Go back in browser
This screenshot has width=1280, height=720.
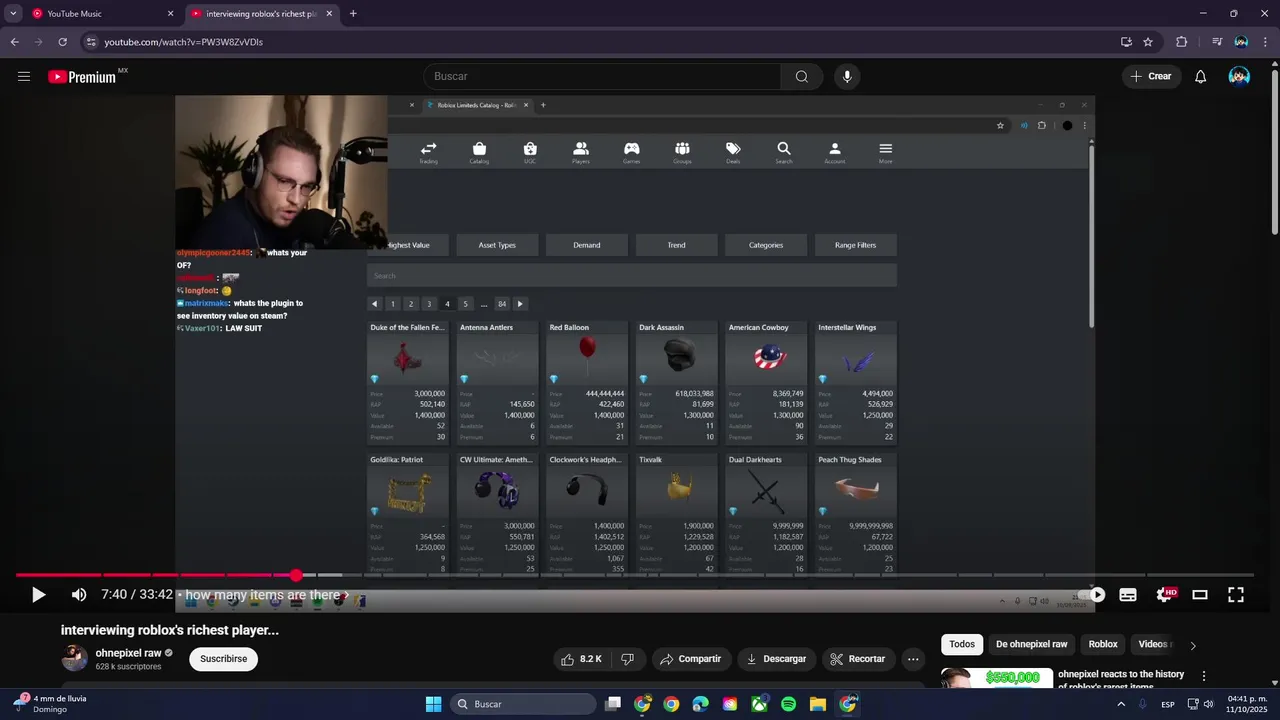coord(14,42)
